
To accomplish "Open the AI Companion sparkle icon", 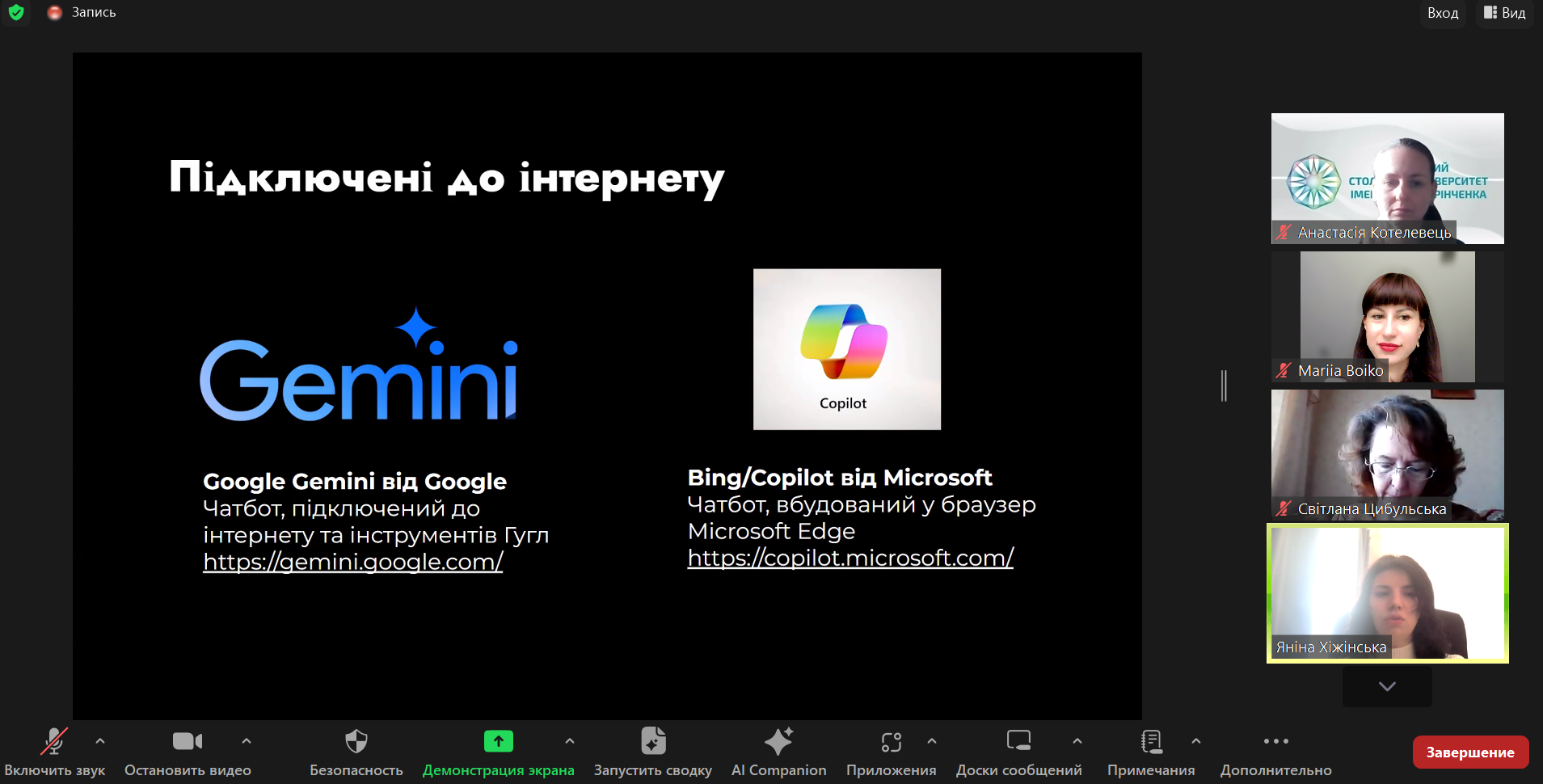I will point(778,741).
